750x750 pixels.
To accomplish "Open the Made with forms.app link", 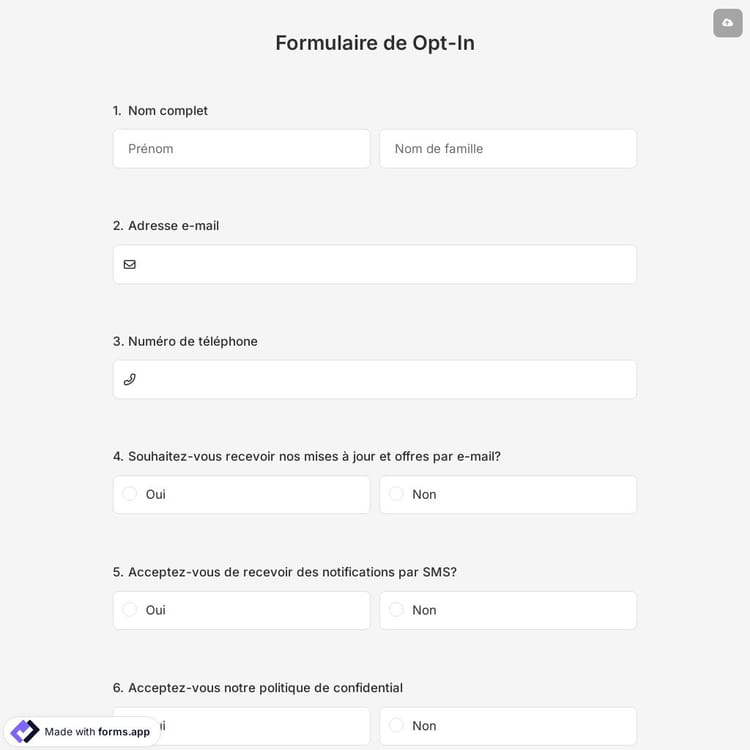I will [97, 731].
